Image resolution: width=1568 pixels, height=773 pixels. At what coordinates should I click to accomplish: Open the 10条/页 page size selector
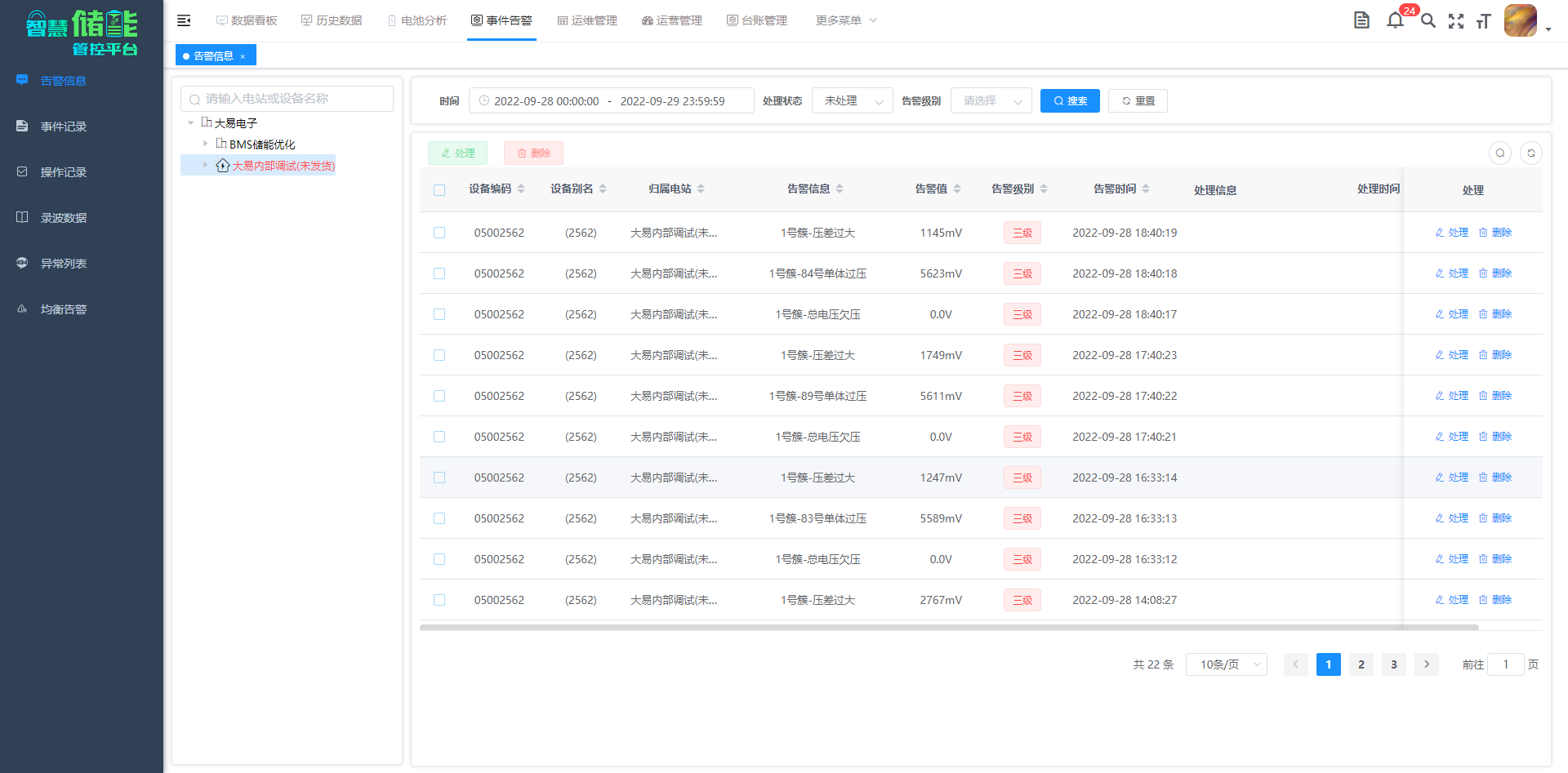pyautogui.click(x=1226, y=664)
